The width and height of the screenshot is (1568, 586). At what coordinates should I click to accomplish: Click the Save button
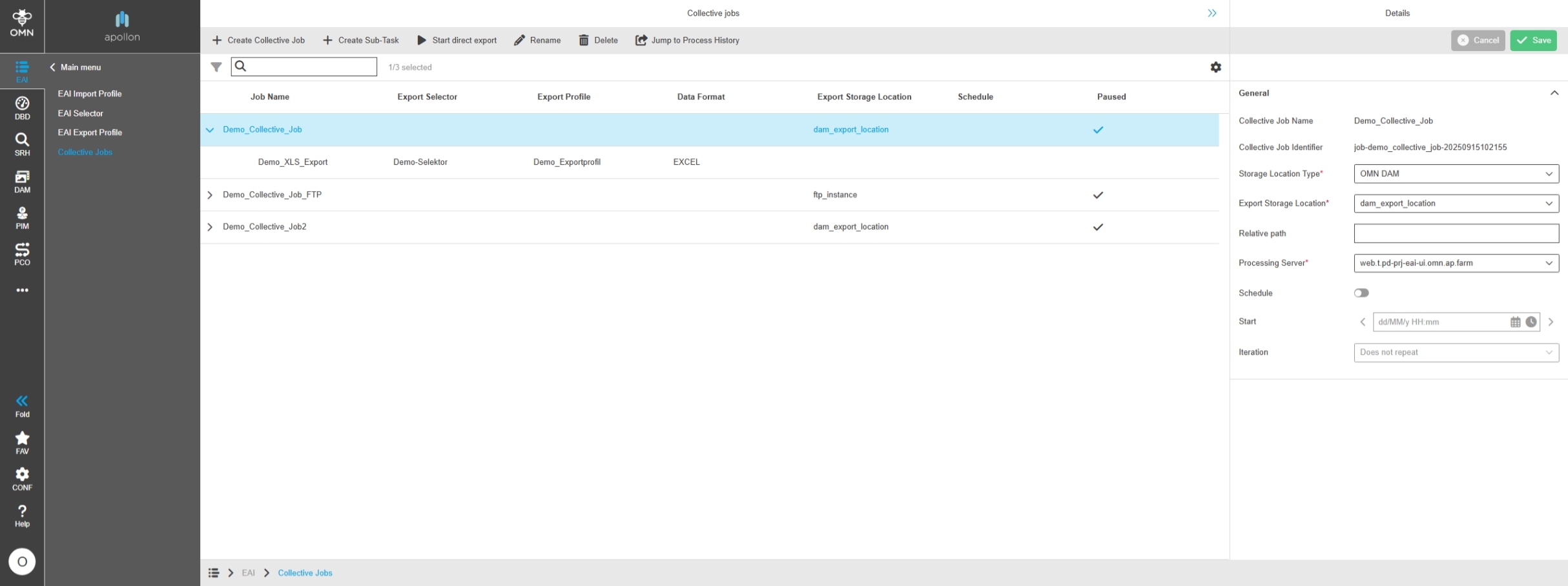[1533, 40]
